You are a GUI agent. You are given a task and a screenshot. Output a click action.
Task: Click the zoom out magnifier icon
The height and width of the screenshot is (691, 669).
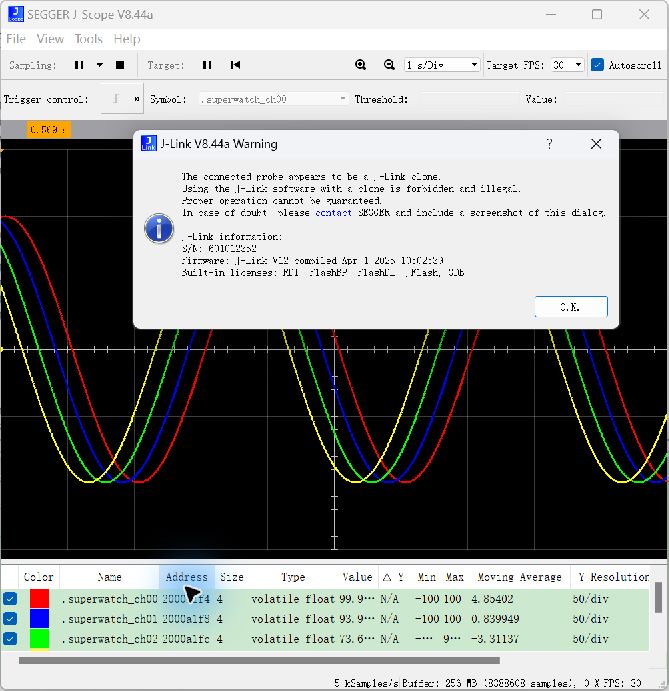pyautogui.click(x=389, y=65)
